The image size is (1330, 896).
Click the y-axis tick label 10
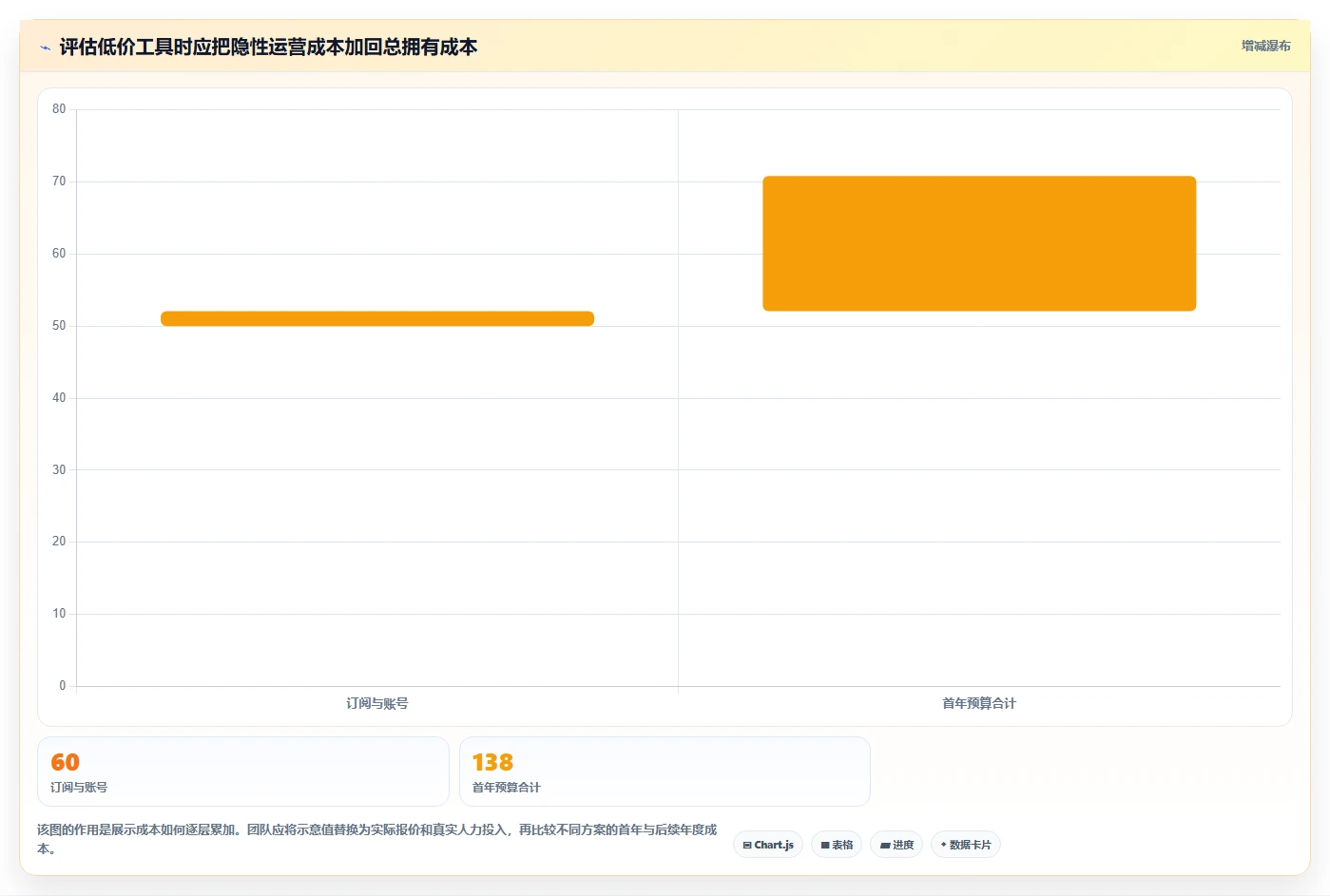[59, 614]
